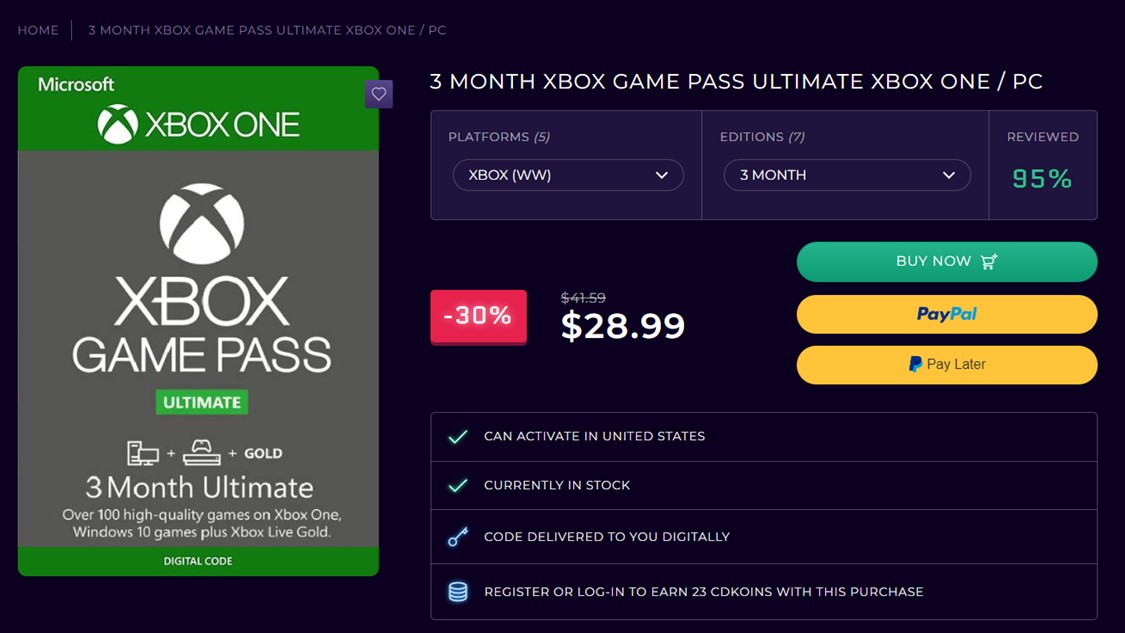Click the blue key icon for digital delivery
The image size is (1125, 633).
tap(458, 537)
